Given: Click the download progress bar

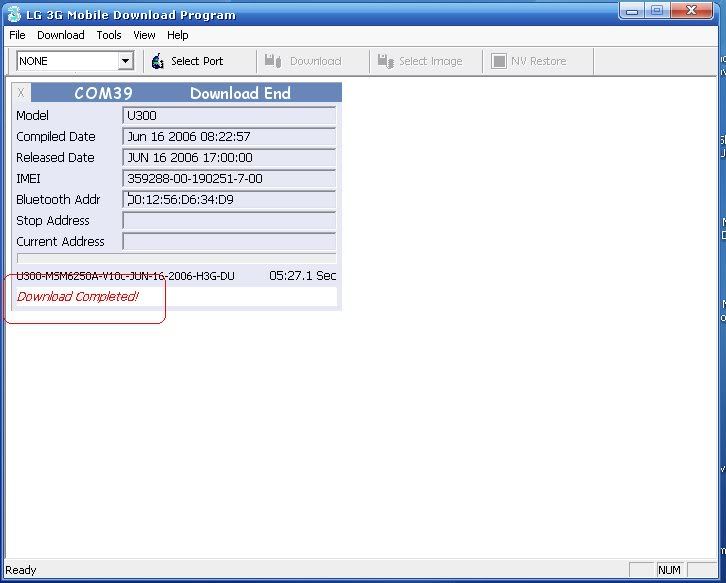Looking at the screenshot, I should [x=176, y=258].
